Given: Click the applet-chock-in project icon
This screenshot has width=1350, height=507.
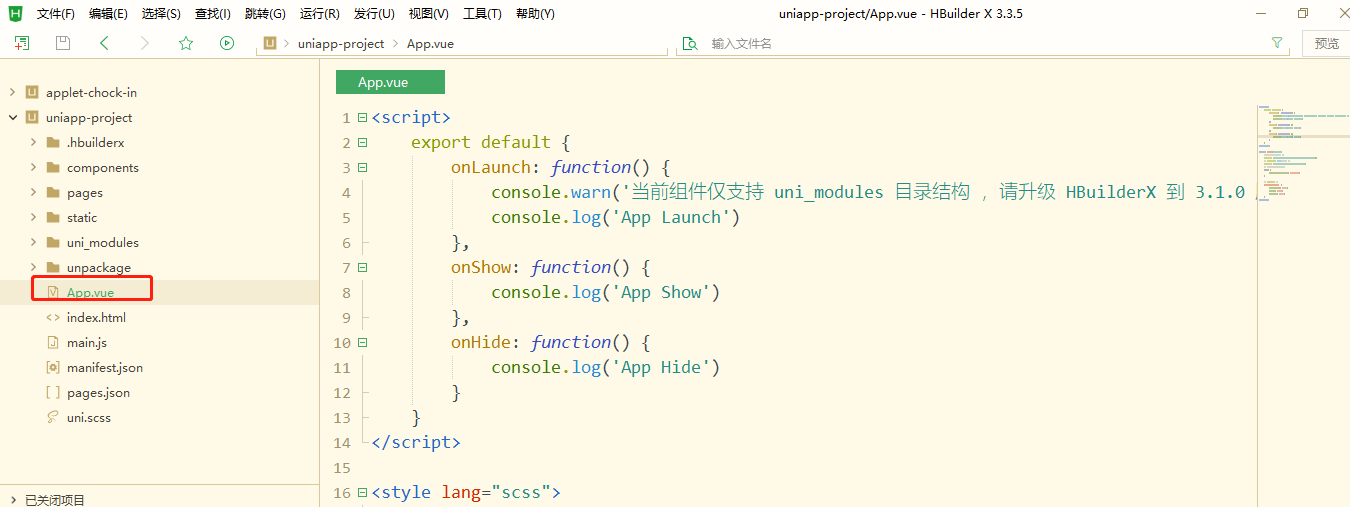Looking at the screenshot, I should 32,93.
